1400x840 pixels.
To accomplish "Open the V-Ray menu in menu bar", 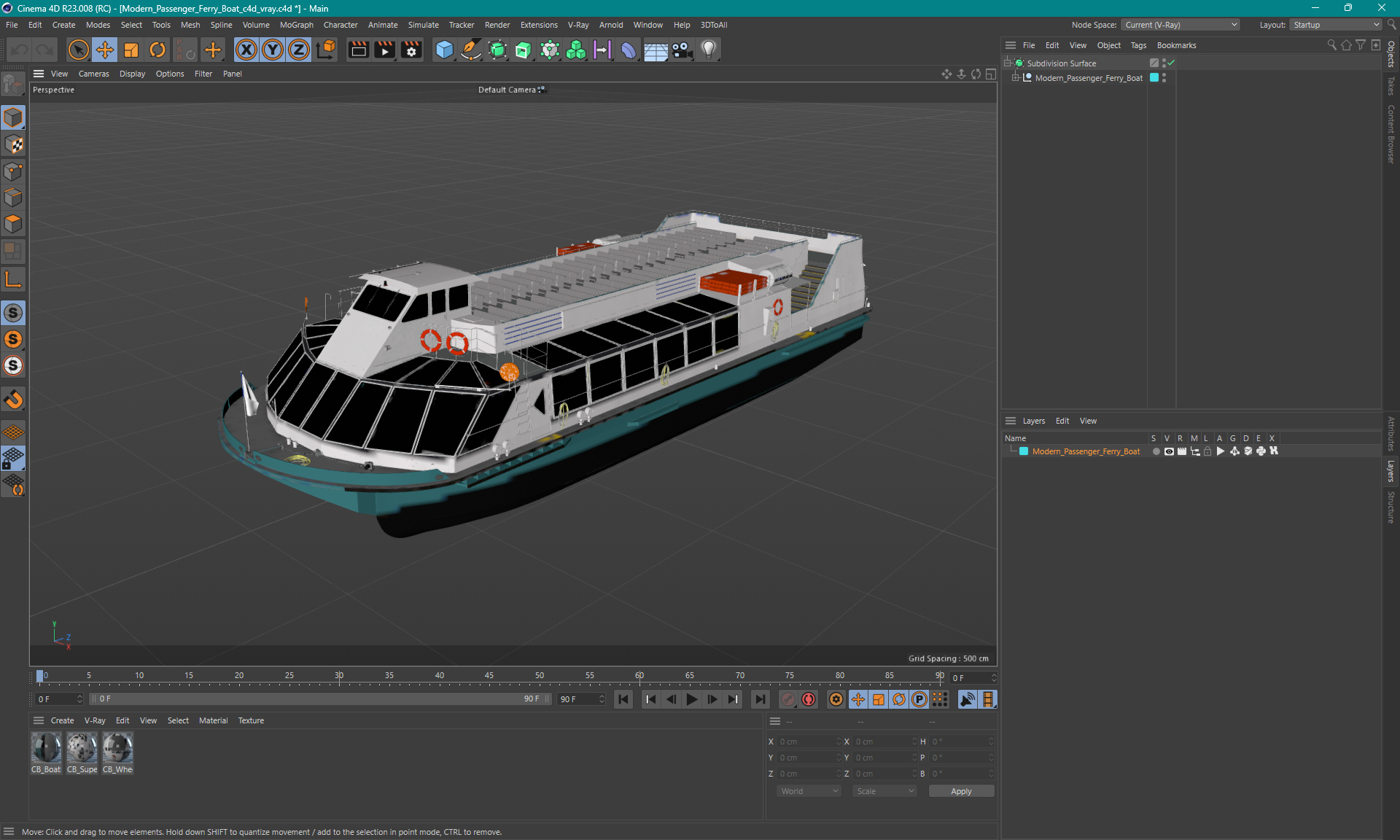I will [x=578, y=25].
